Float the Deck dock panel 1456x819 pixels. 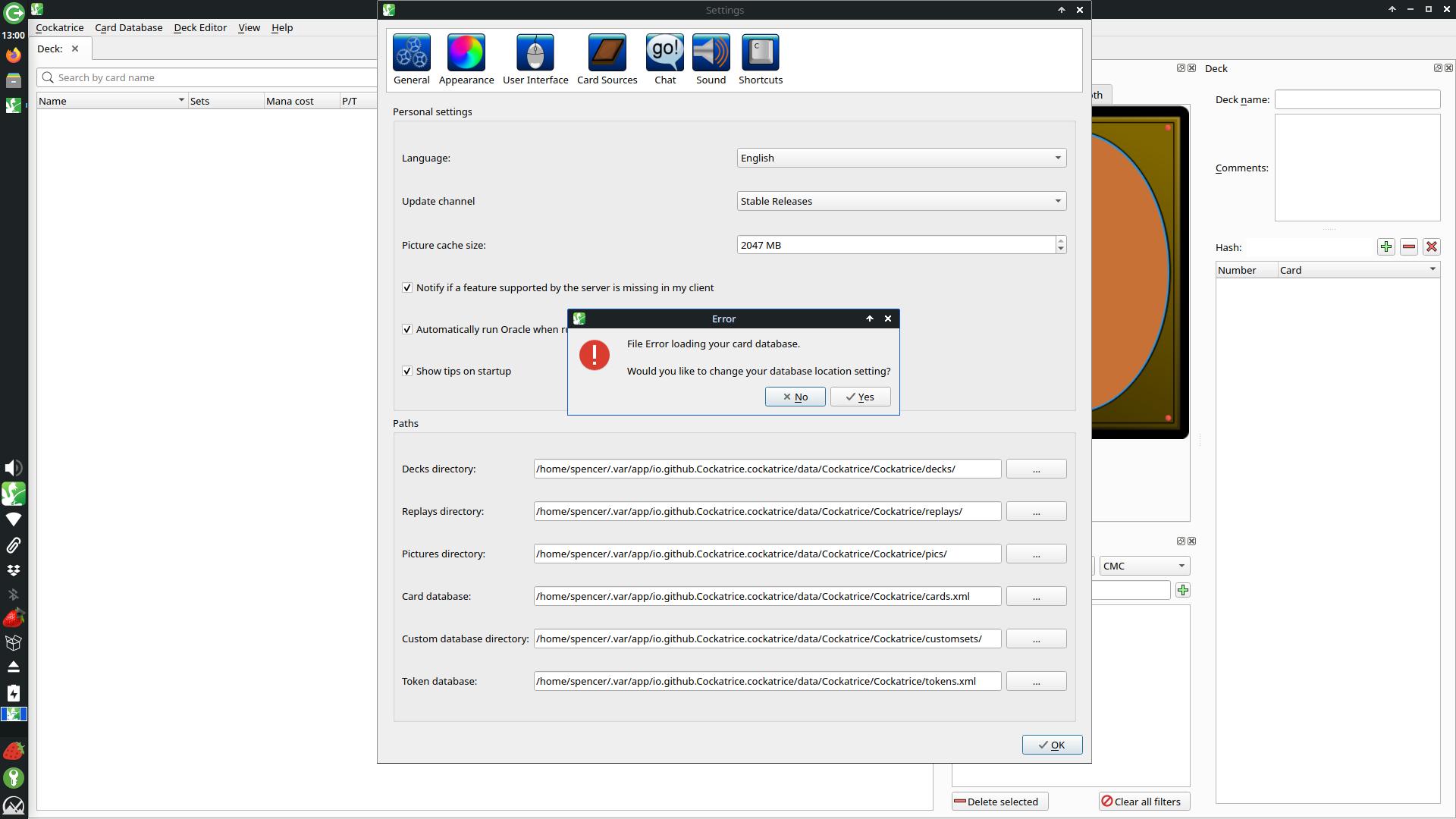click(x=1437, y=68)
